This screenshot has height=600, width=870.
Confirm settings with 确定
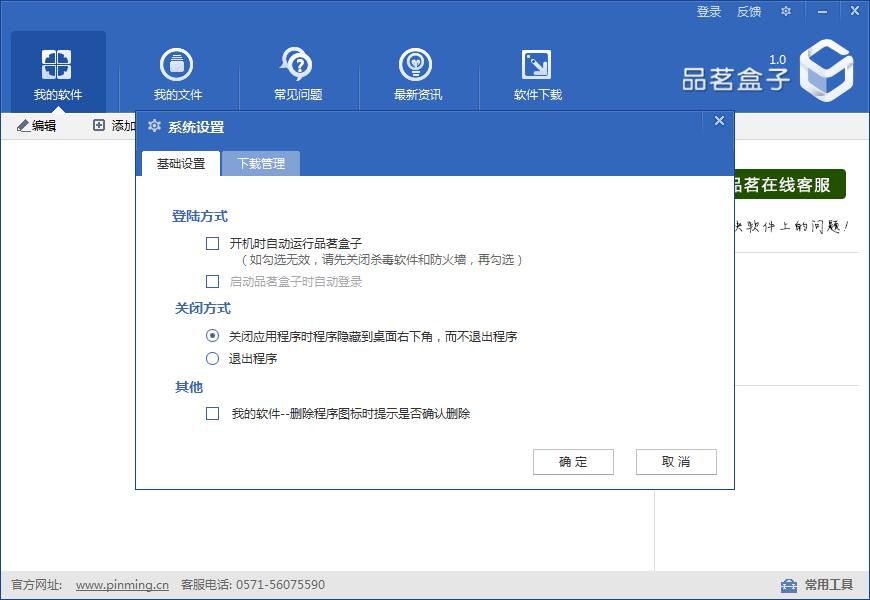(x=573, y=461)
